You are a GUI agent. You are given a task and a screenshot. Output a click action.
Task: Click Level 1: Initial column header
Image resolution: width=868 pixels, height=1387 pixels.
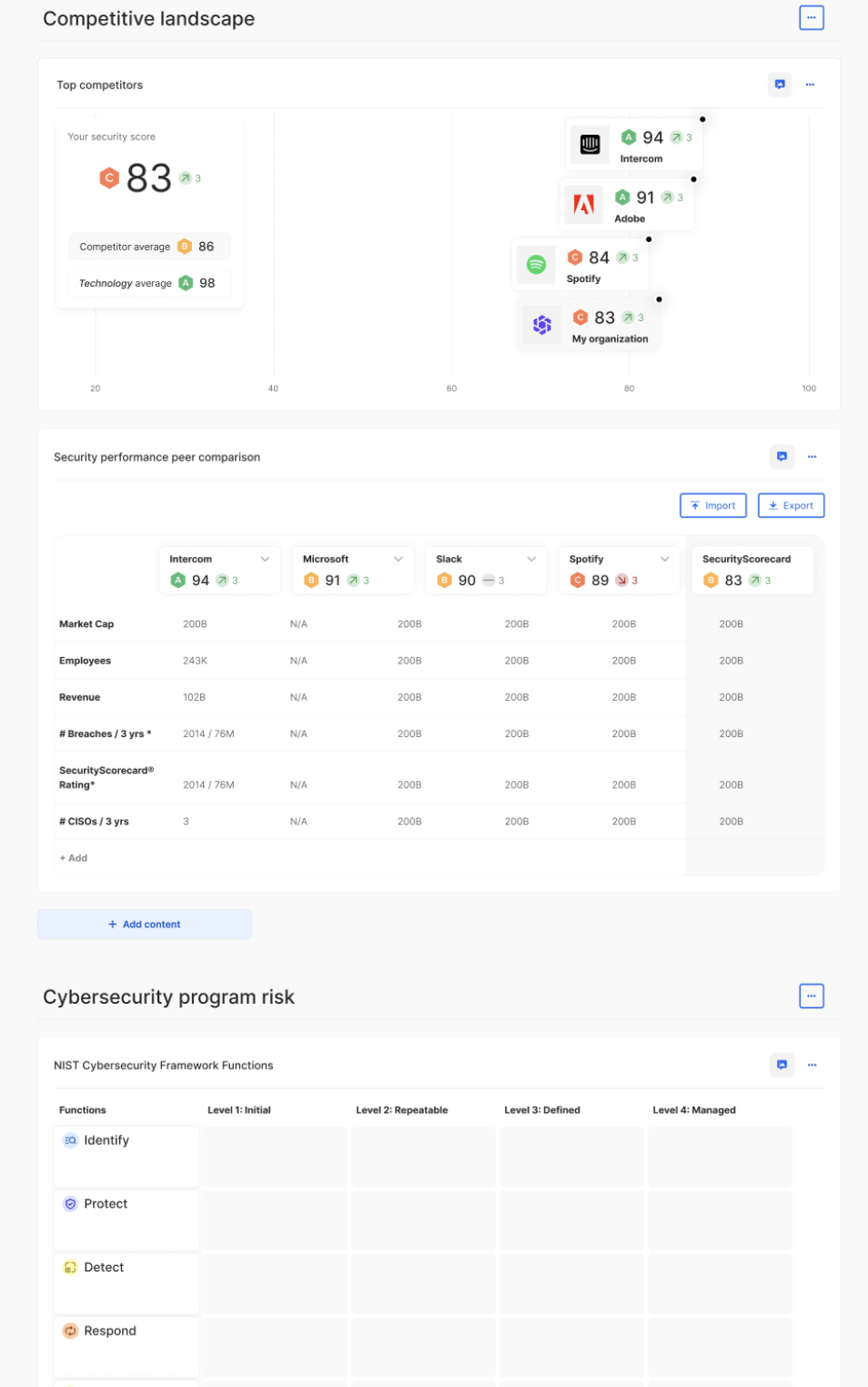click(239, 1110)
